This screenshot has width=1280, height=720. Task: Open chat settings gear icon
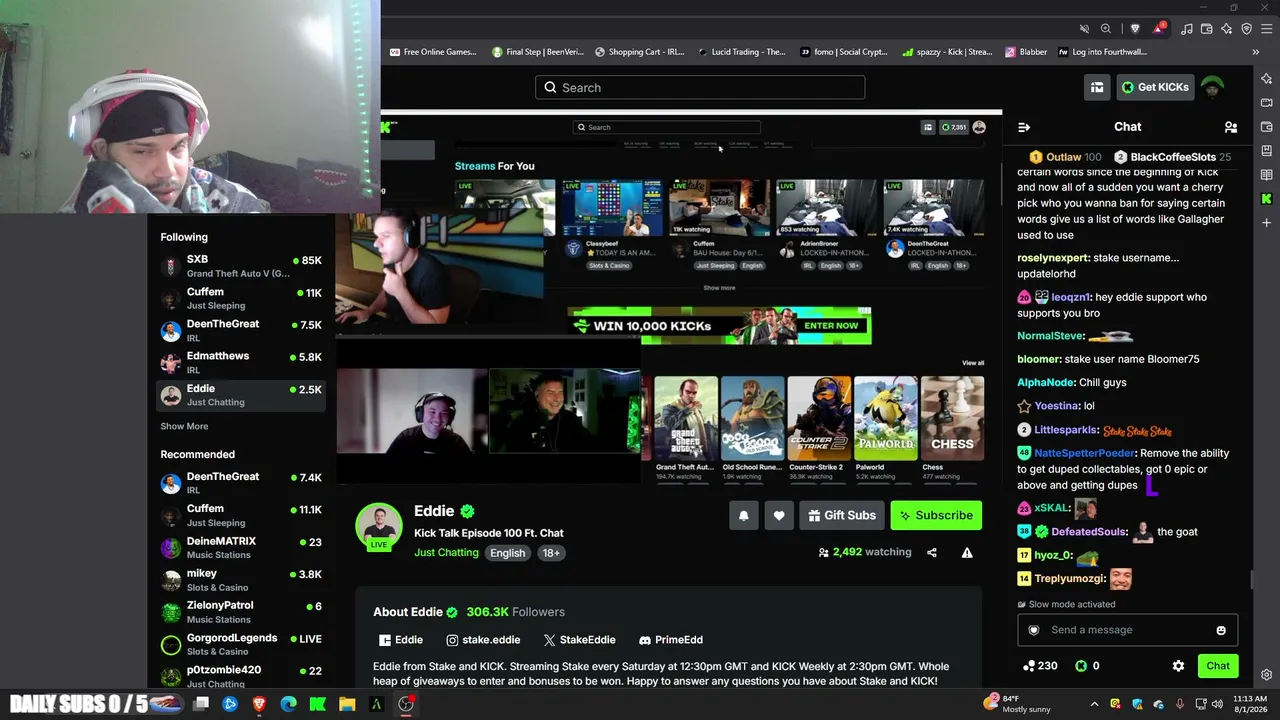[1178, 666]
